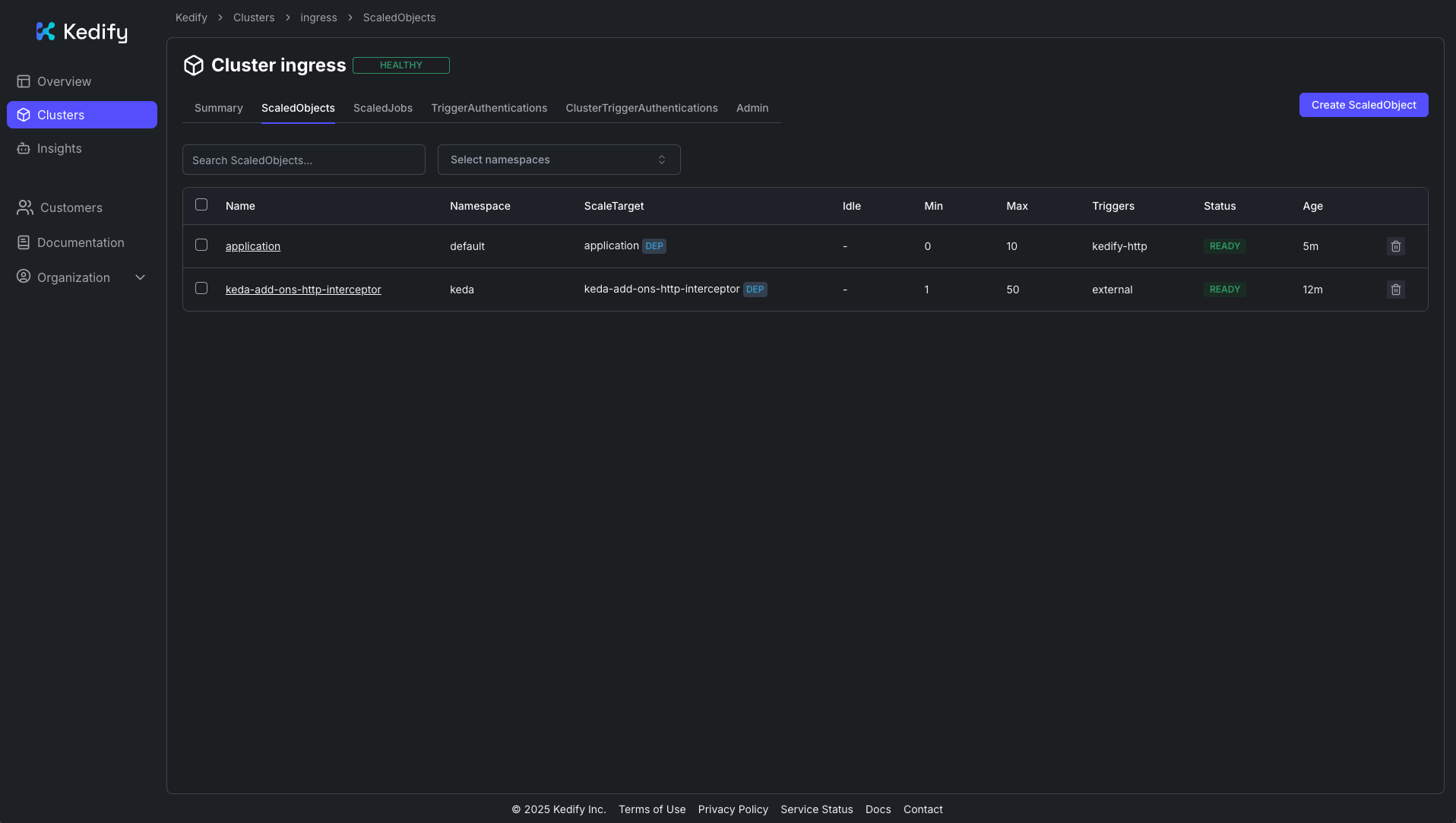Open the Select namespaces dropdown

click(559, 160)
